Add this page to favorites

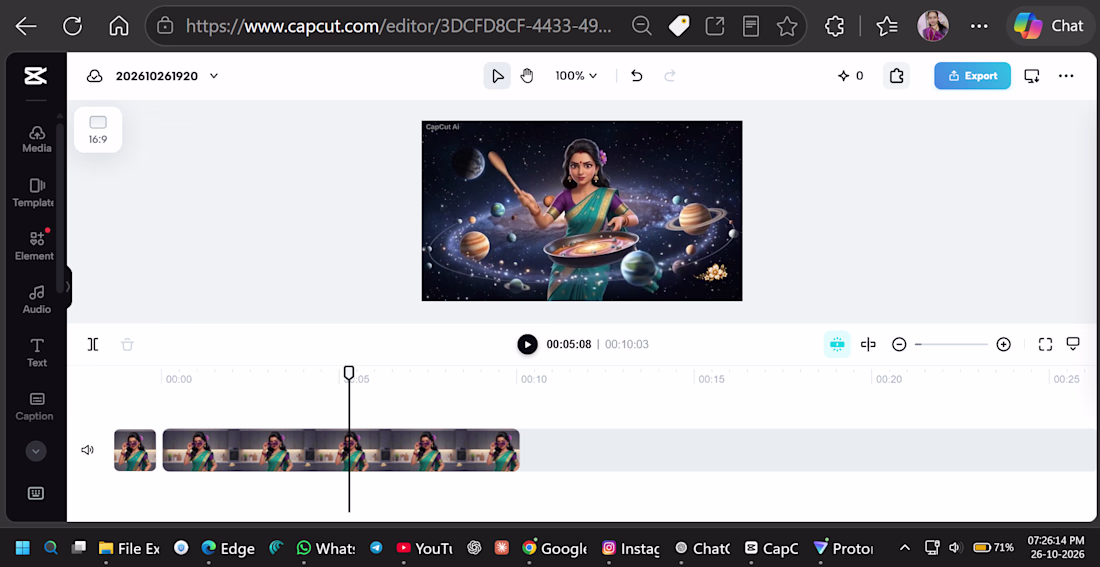pyautogui.click(x=787, y=26)
